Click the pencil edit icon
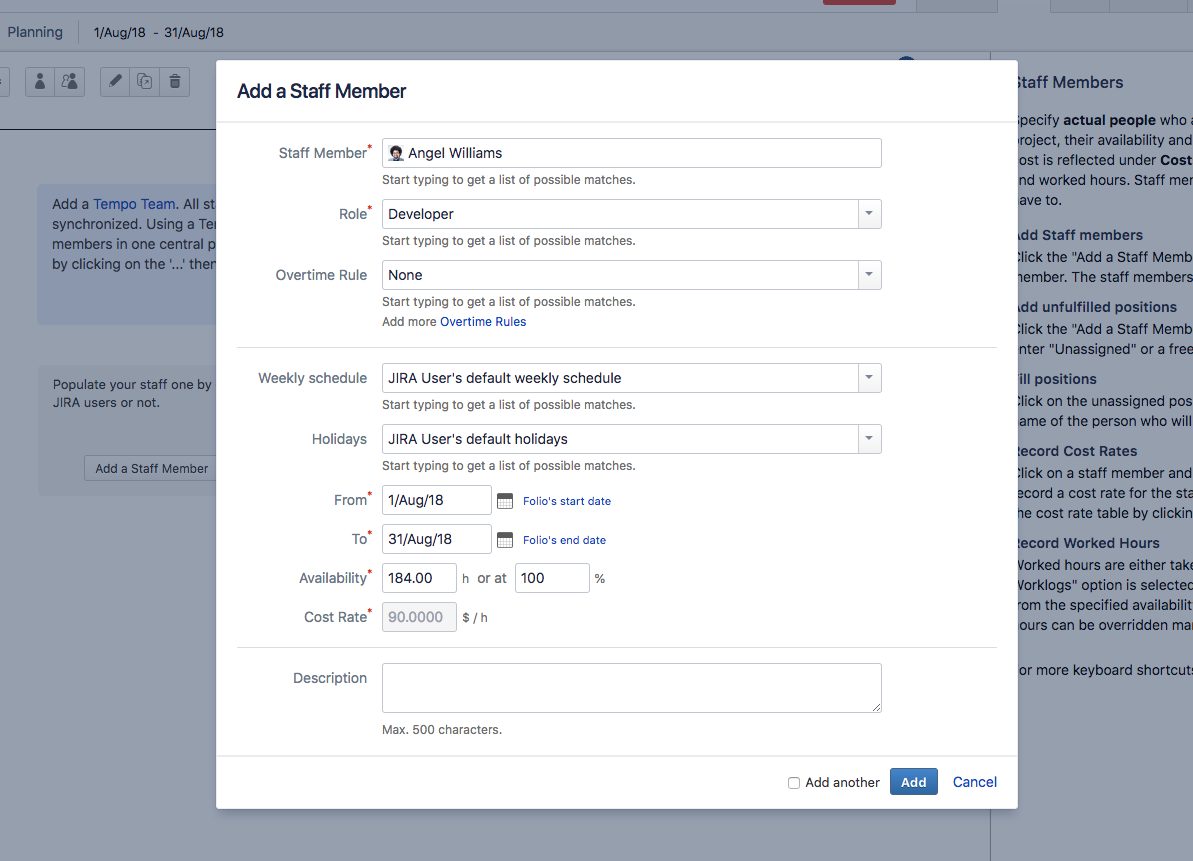 tap(116, 82)
